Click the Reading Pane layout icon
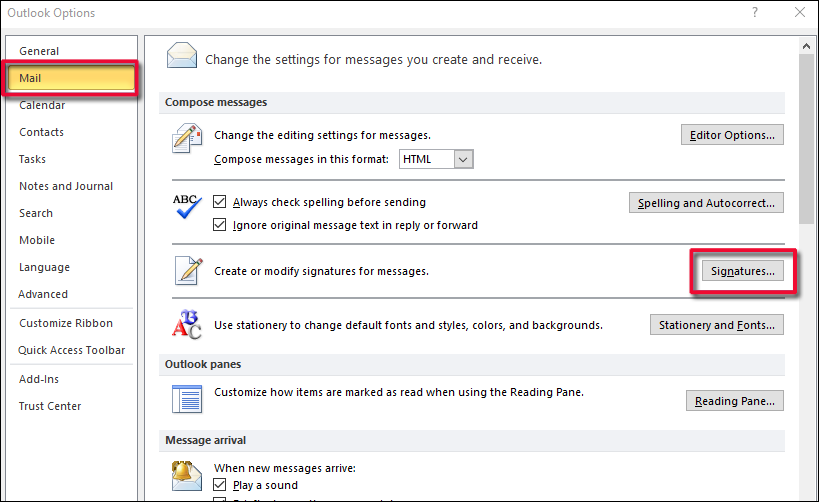 click(187, 399)
